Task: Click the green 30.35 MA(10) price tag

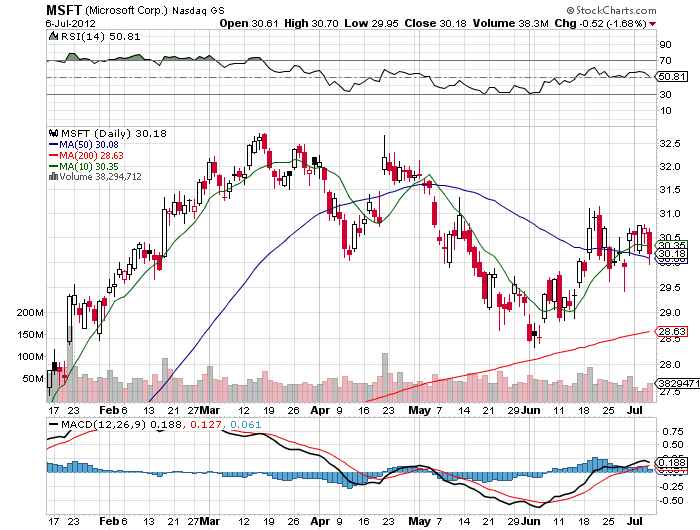Action: (671, 245)
